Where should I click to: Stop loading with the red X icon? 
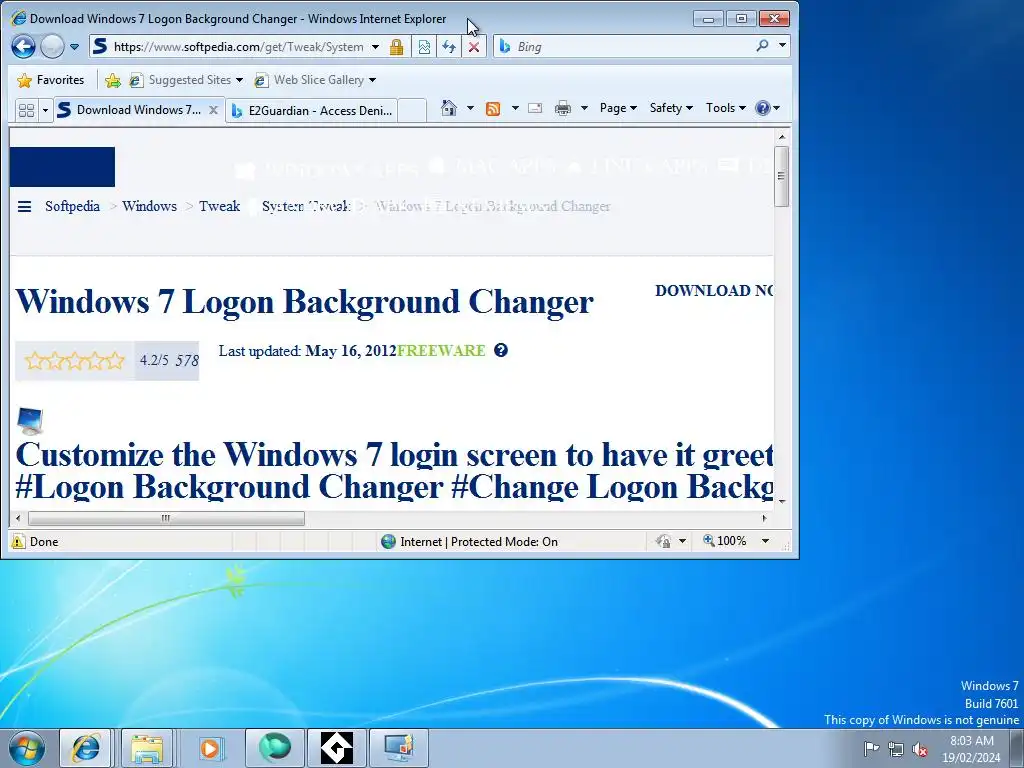(x=474, y=47)
